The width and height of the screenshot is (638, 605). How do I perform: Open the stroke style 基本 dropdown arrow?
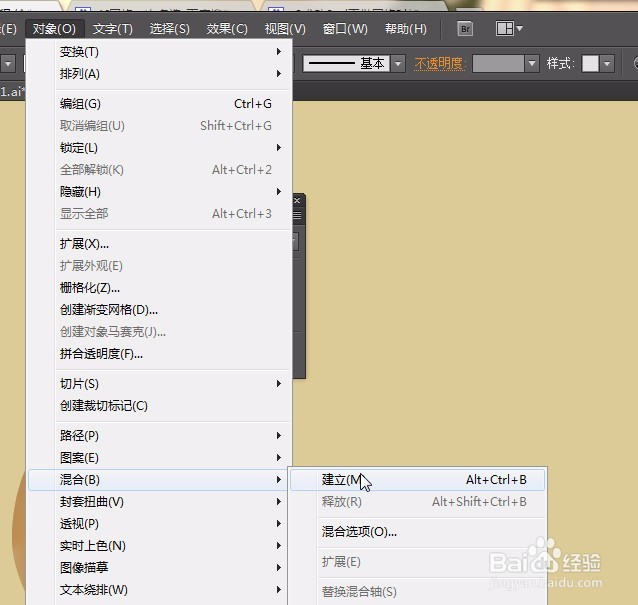(398, 63)
